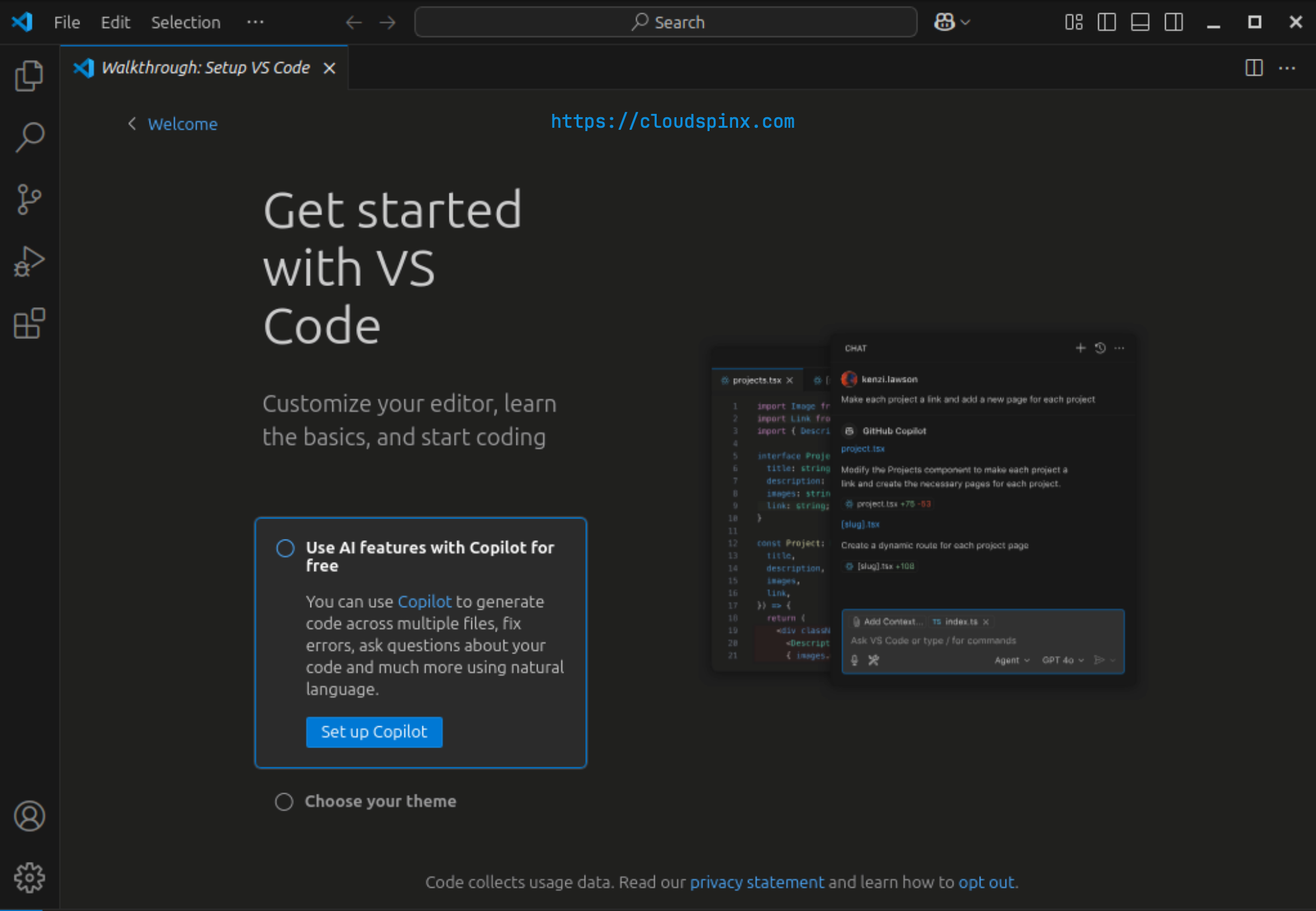
Task: Click the Set up Copilot button
Action: coord(374,732)
